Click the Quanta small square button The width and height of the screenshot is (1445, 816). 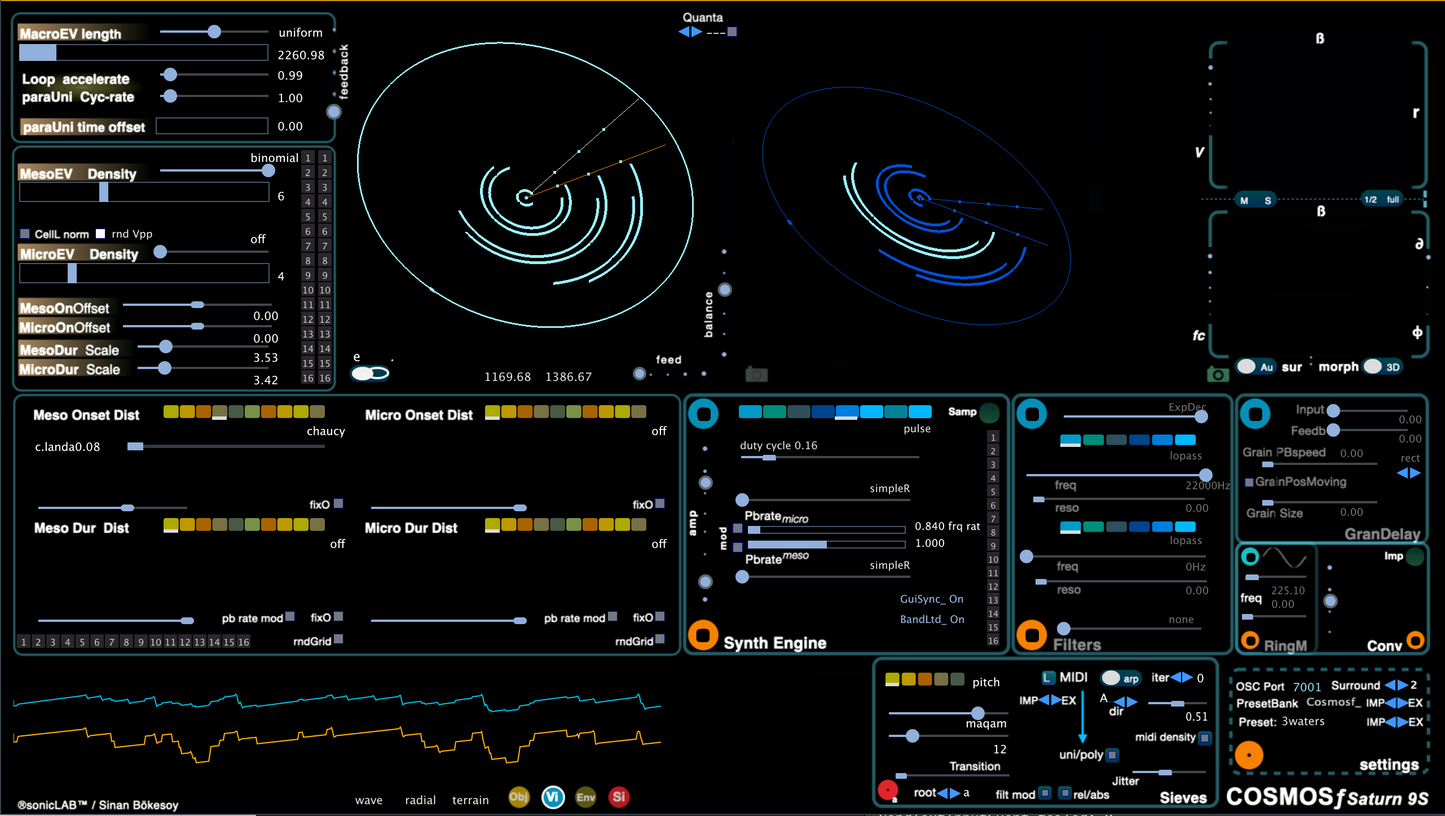[x=732, y=32]
